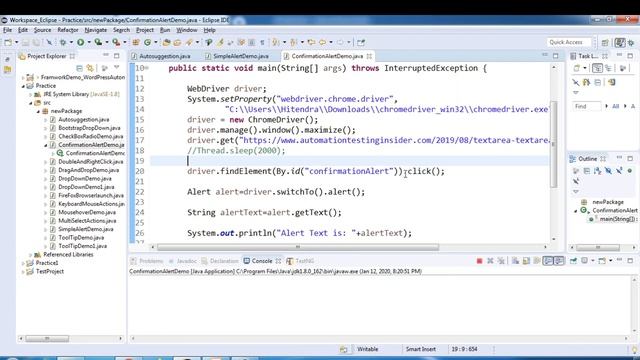
Task: Click the Project Explorer horizontal scrollbar
Action: tap(47, 338)
